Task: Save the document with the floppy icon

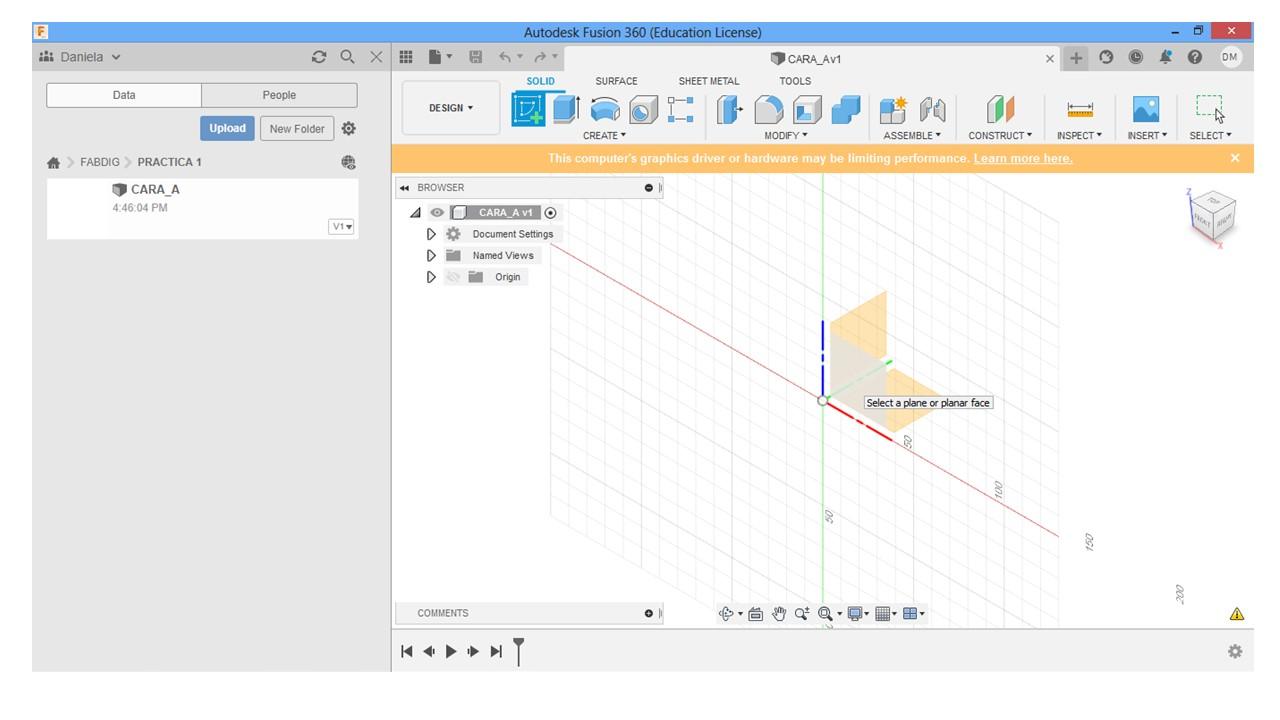Action: (x=475, y=58)
